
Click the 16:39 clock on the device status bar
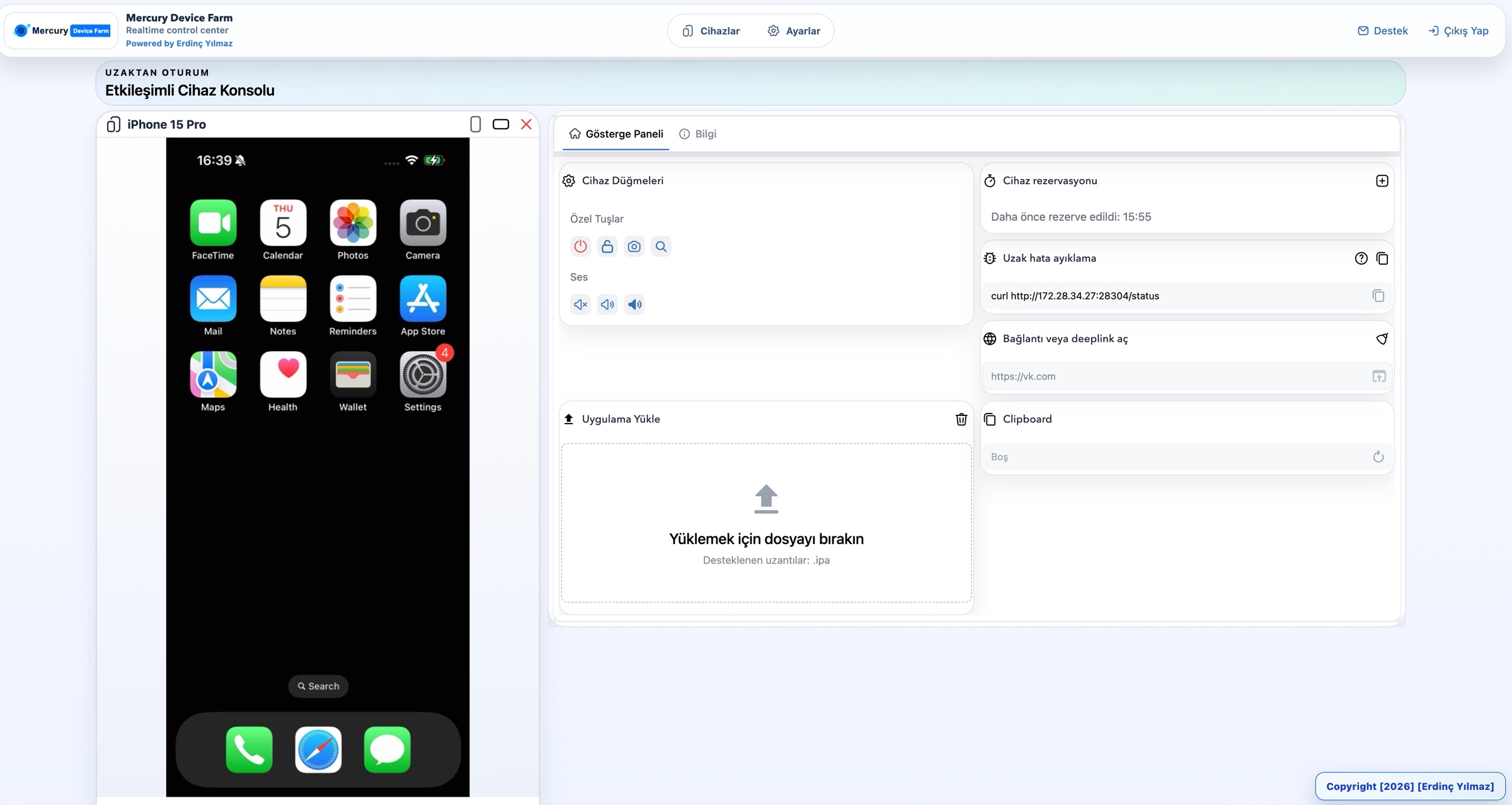tap(214, 160)
